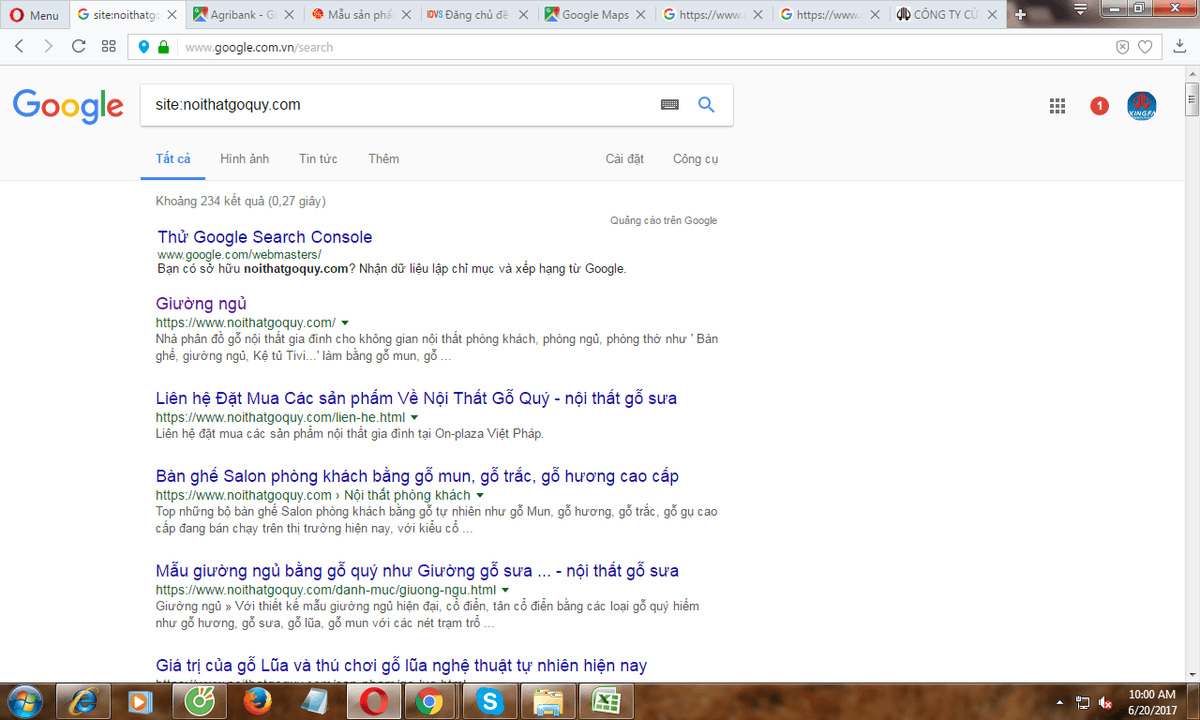Switch to the Agribank tab
The image size is (1200, 720).
point(245,15)
